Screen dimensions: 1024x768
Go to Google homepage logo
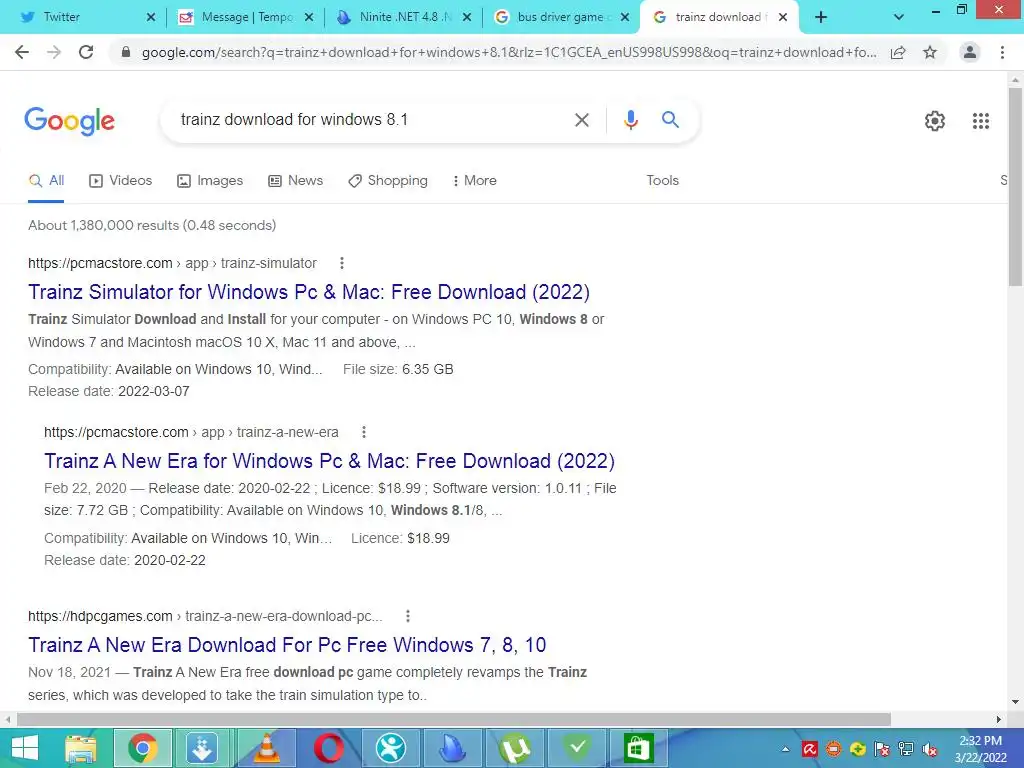69,121
